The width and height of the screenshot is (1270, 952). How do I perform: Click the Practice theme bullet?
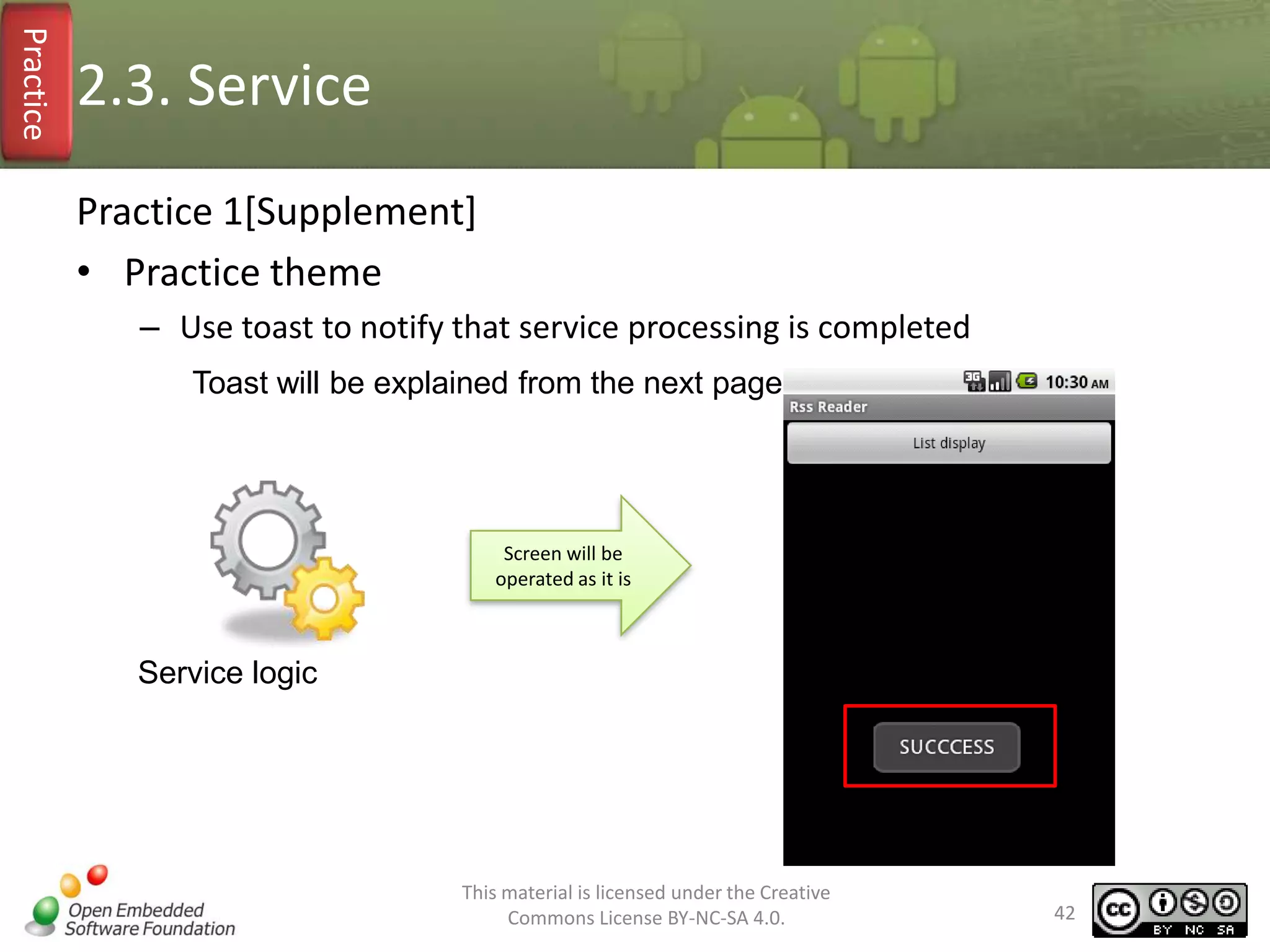[x=252, y=273]
